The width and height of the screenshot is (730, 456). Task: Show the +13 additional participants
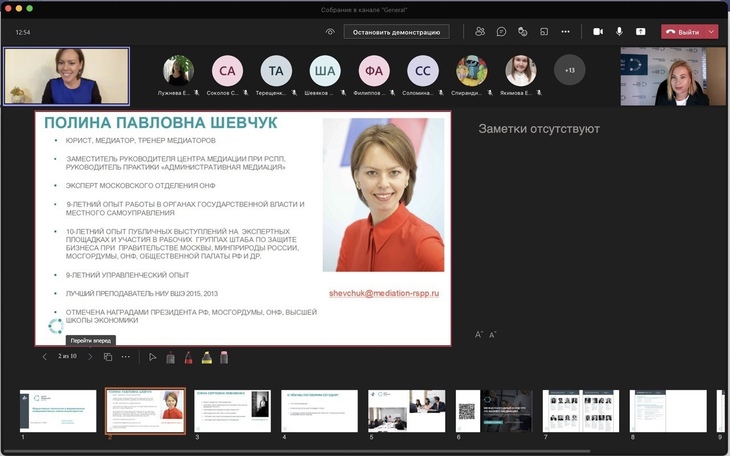tap(569, 70)
